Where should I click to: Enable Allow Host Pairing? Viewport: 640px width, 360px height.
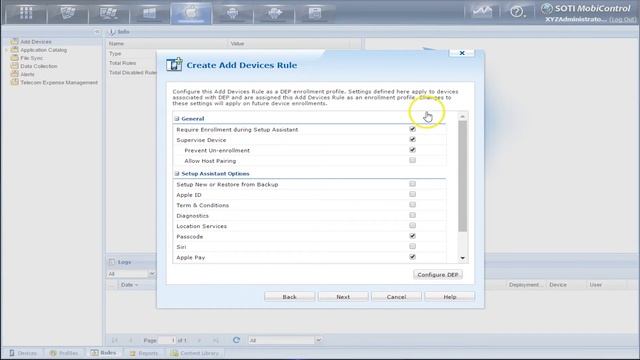413,160
